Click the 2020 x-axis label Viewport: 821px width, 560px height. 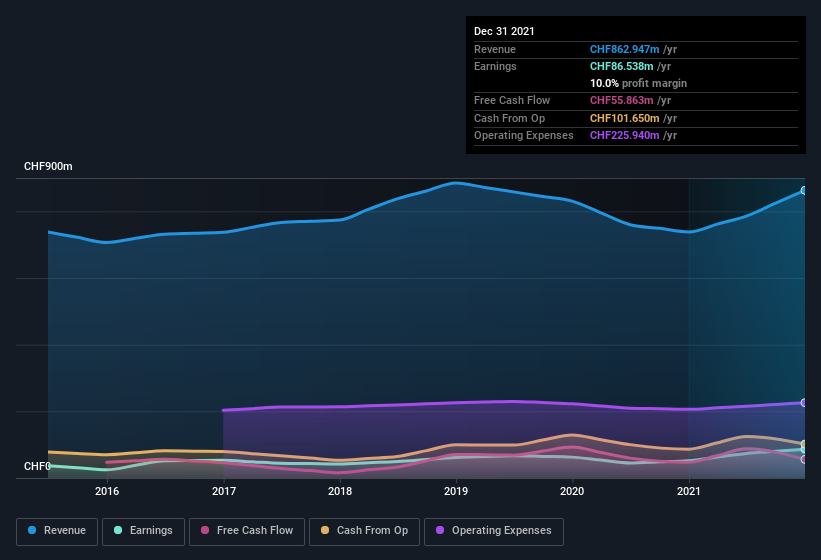(572, 491)
